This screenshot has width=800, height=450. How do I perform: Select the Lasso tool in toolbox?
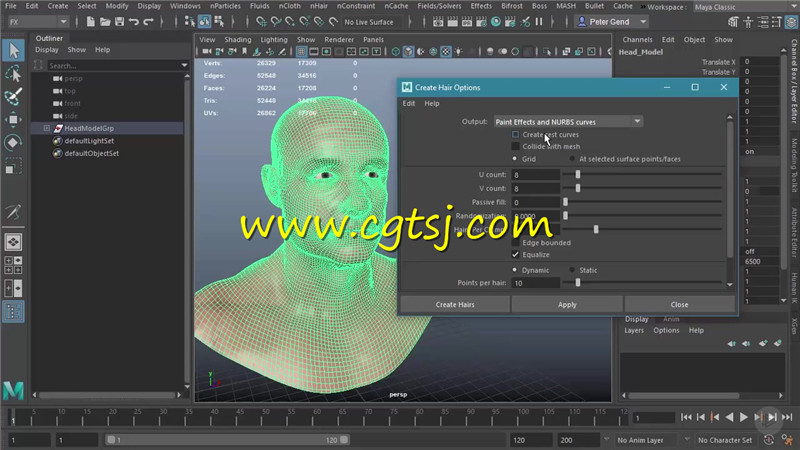click(13, 74)
